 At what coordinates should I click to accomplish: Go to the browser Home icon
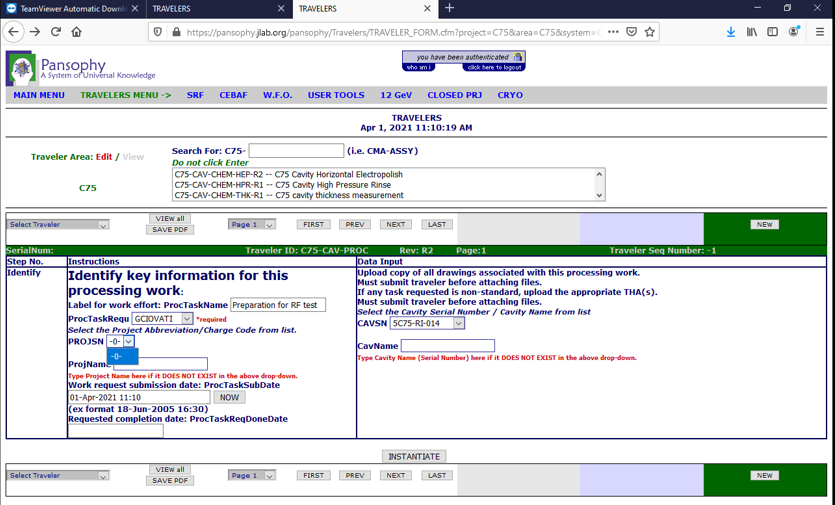[x=77, y=32]
